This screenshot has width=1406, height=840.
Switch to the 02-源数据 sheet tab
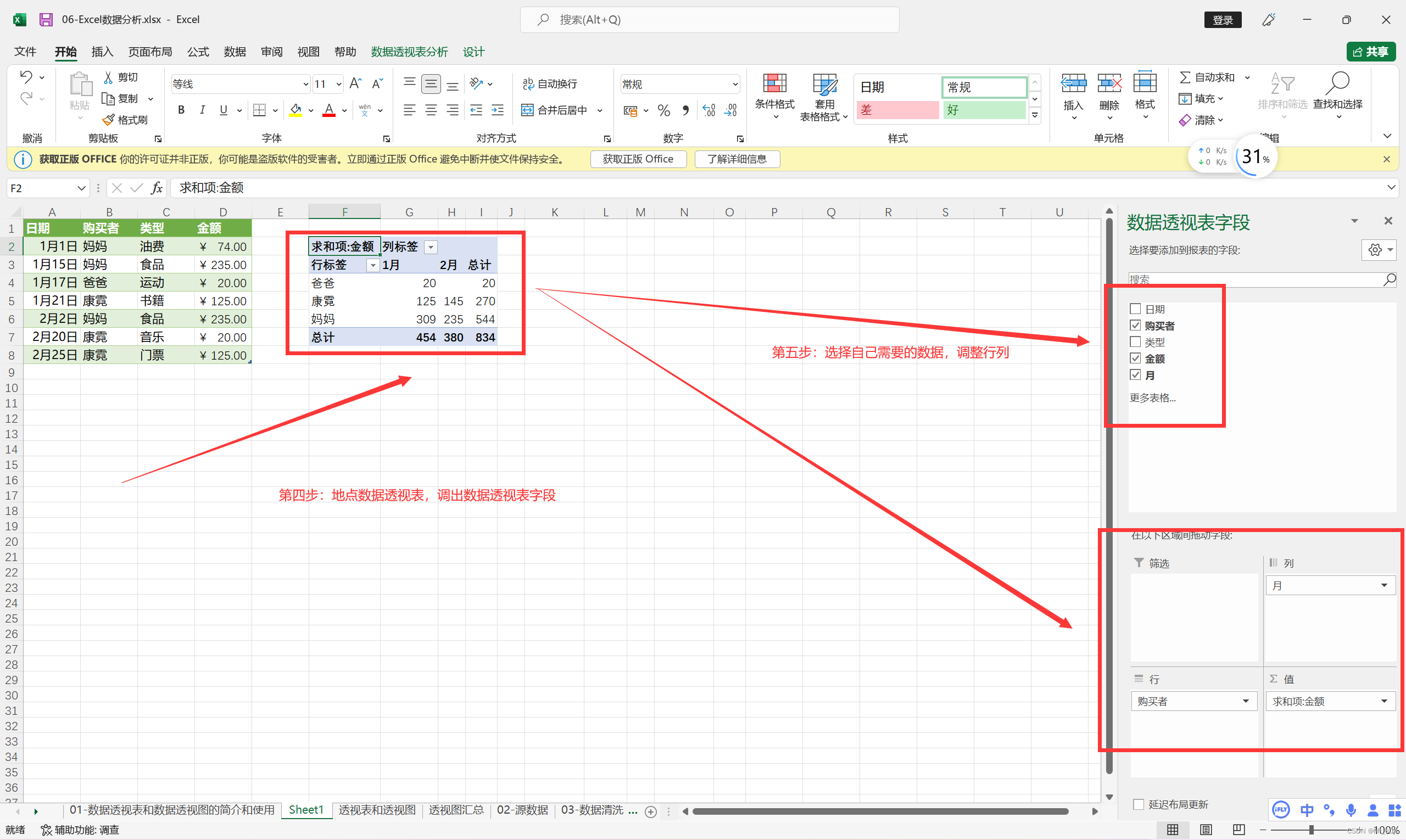[522, 810]
